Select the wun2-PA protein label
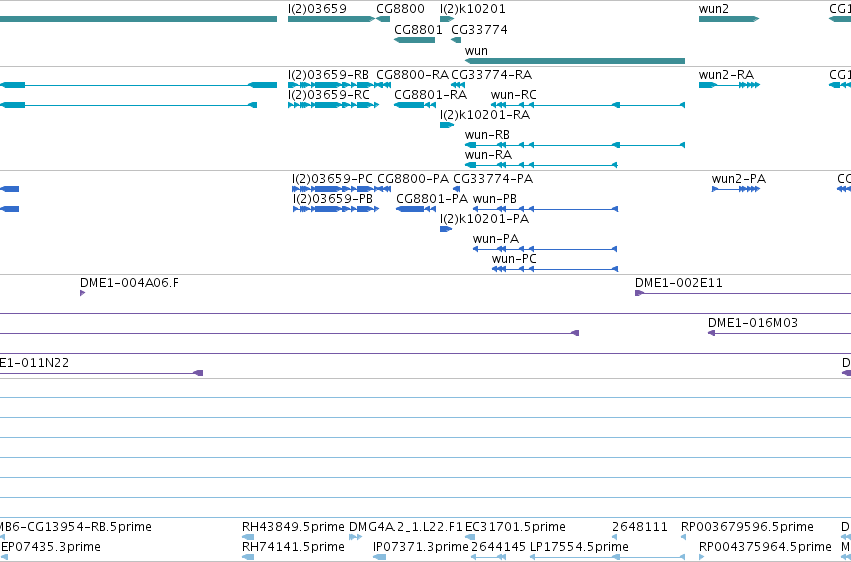This screenshot has height=562, width=851. tap(739, 179)
